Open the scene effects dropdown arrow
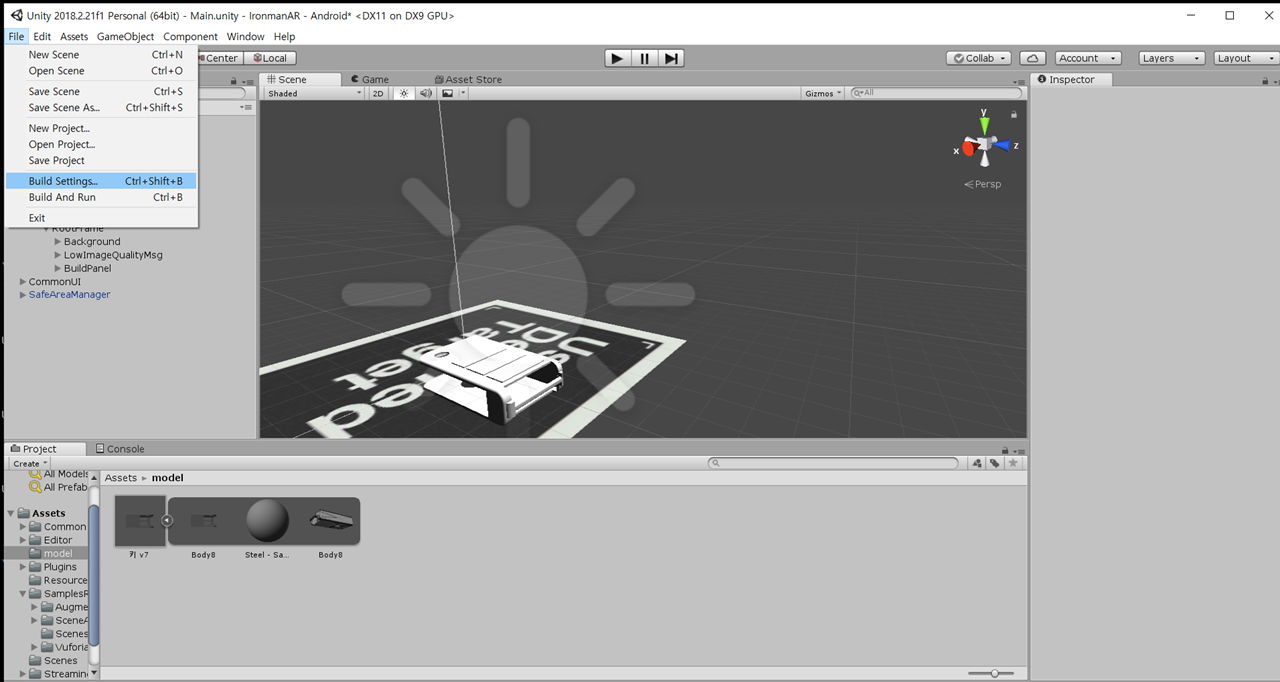This screenshot has height=682, width=1280. click(463, 93)
